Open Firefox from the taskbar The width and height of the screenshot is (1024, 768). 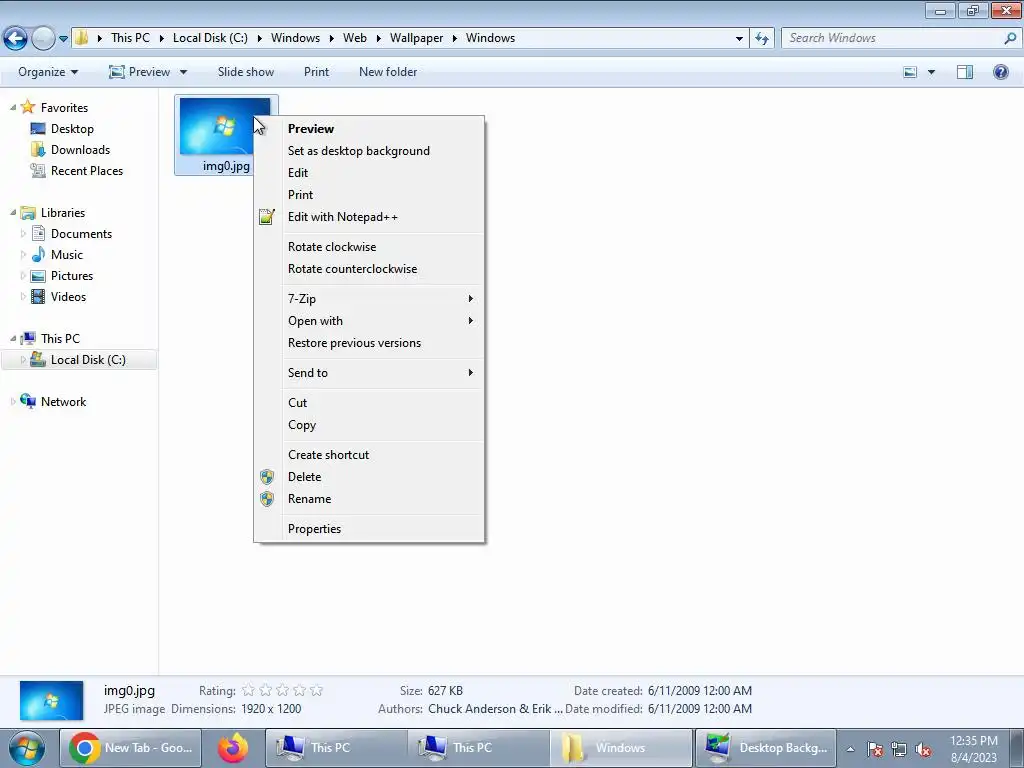pyautogui.click(x=232, y=748)
